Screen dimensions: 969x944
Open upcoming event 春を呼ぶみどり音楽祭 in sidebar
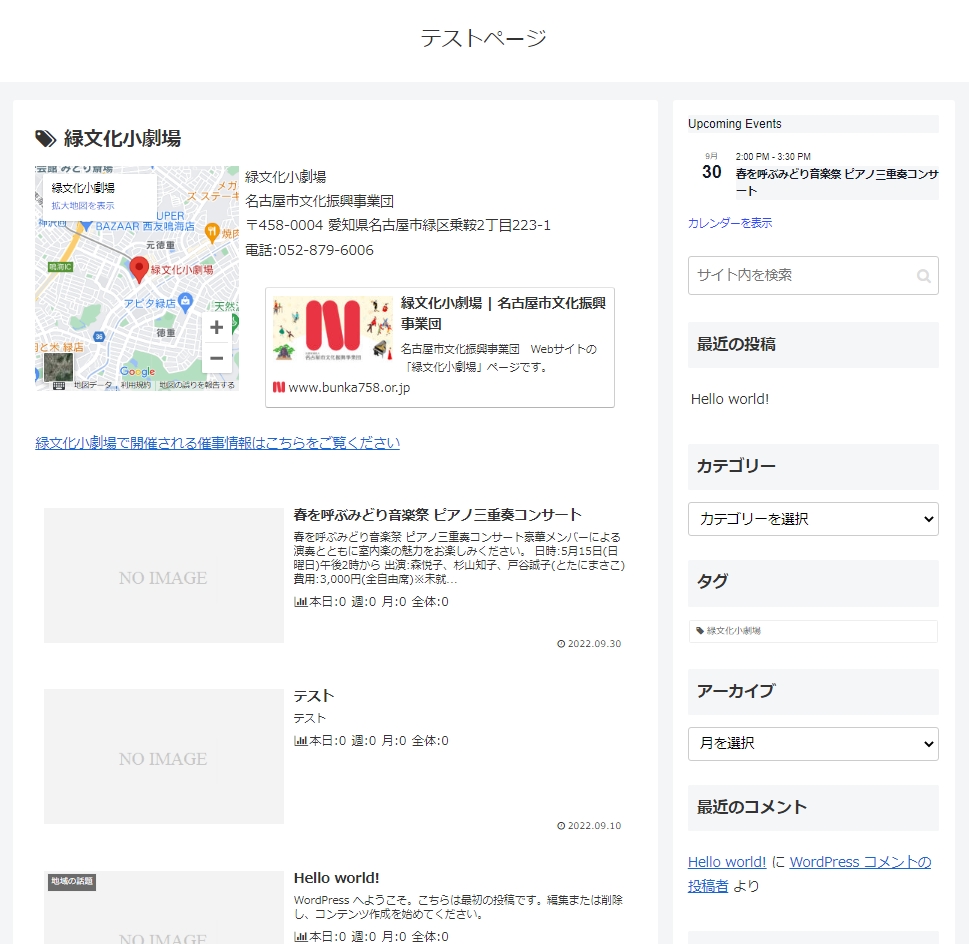837,182
